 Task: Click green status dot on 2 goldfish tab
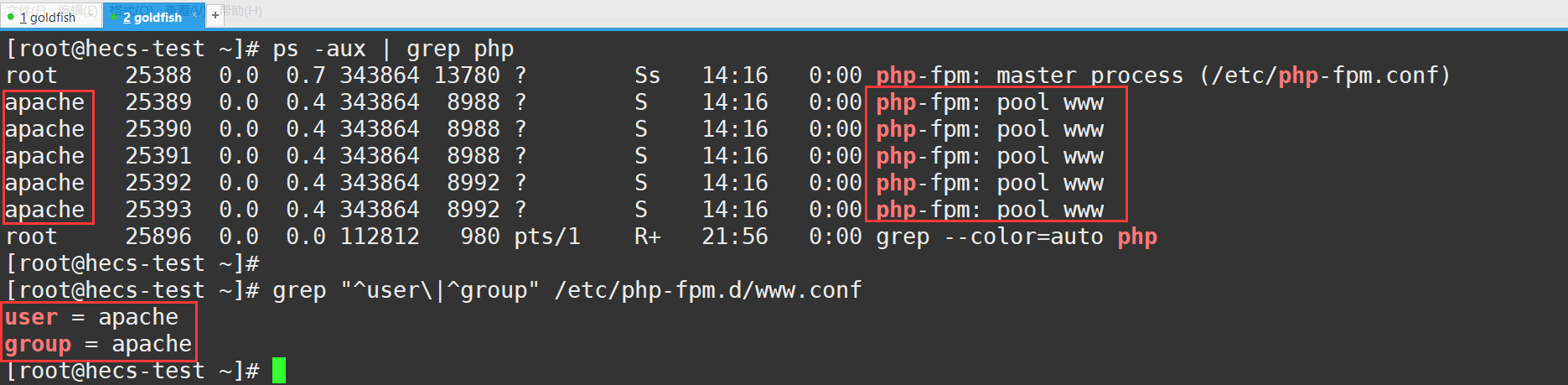pyautogui.click(x=114, y=17)
